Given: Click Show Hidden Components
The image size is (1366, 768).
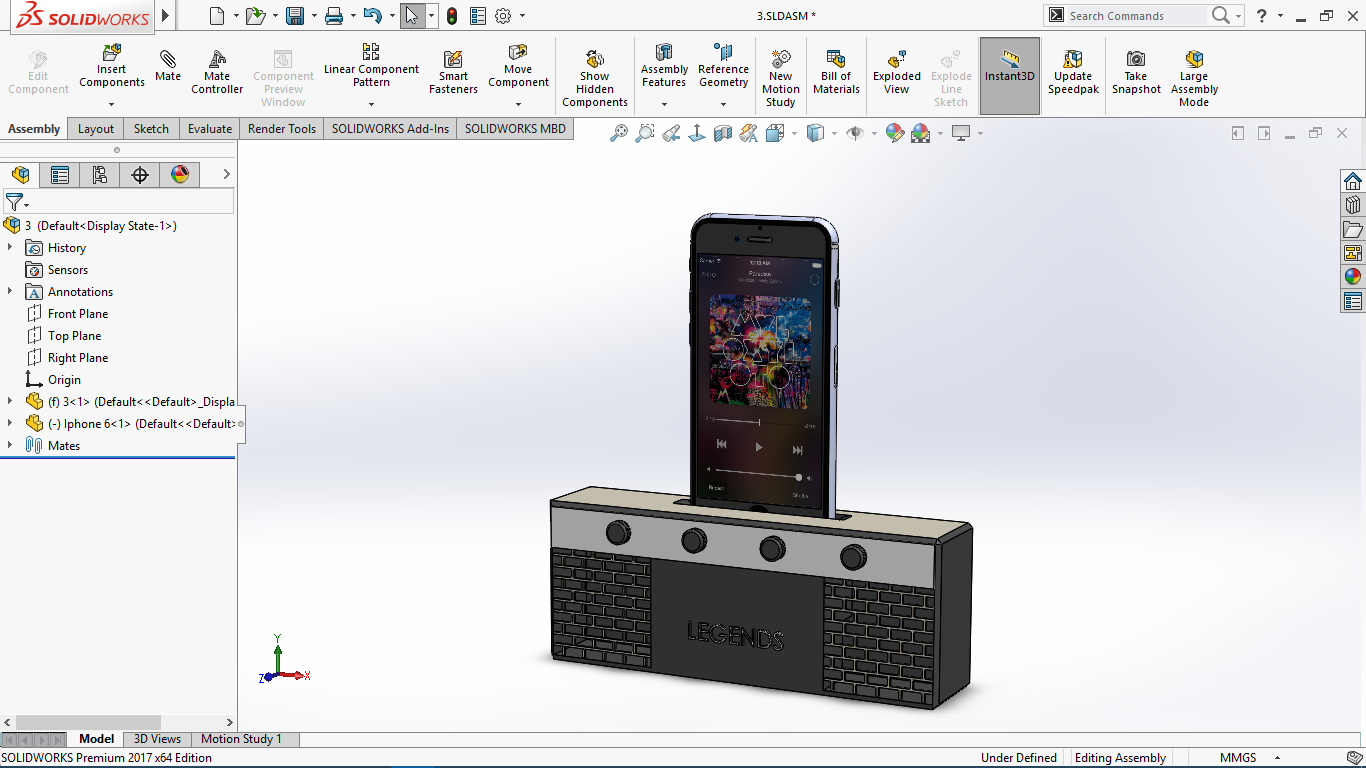Looking at the screenshot, I should (594, 78).
